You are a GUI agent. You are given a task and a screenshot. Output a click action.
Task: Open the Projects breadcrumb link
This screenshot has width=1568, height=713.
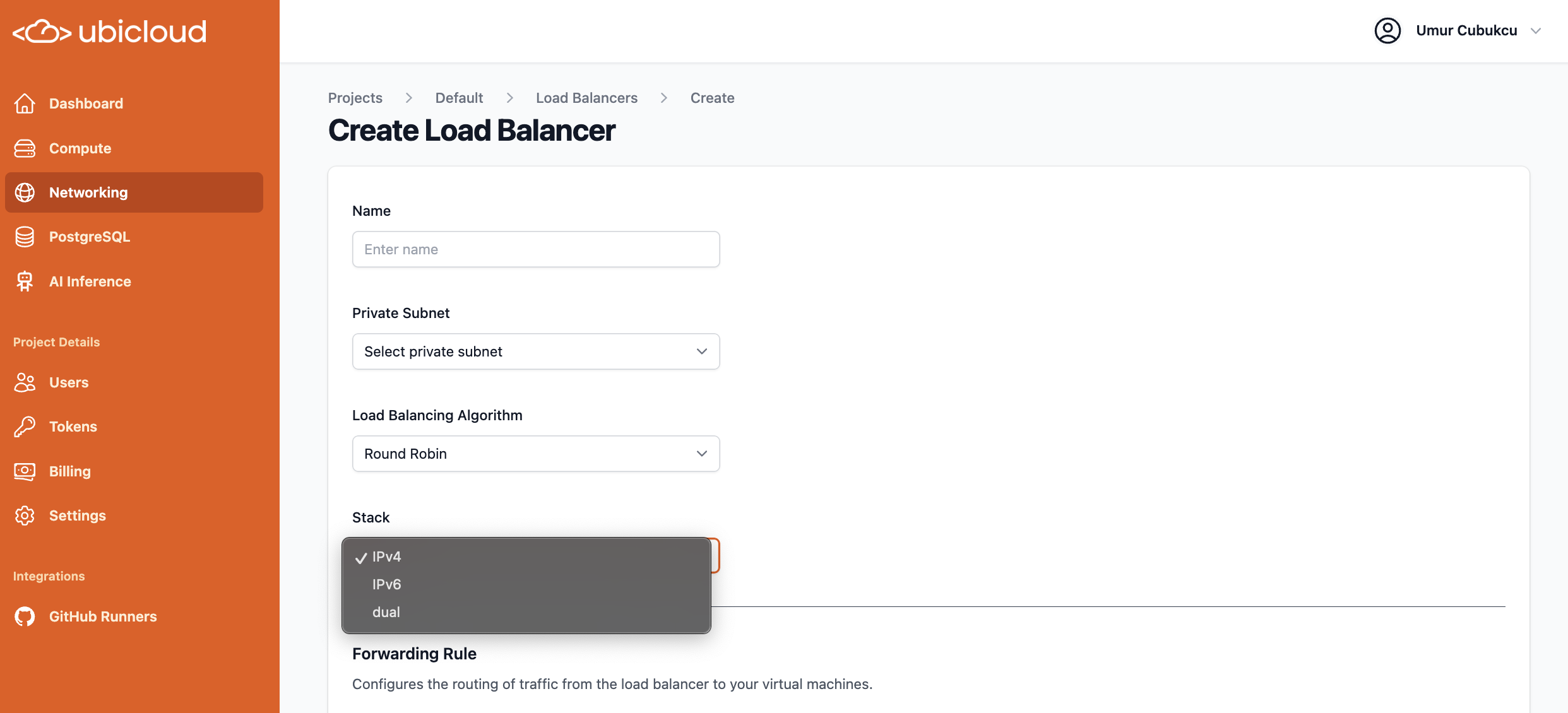tap(355, 98)
